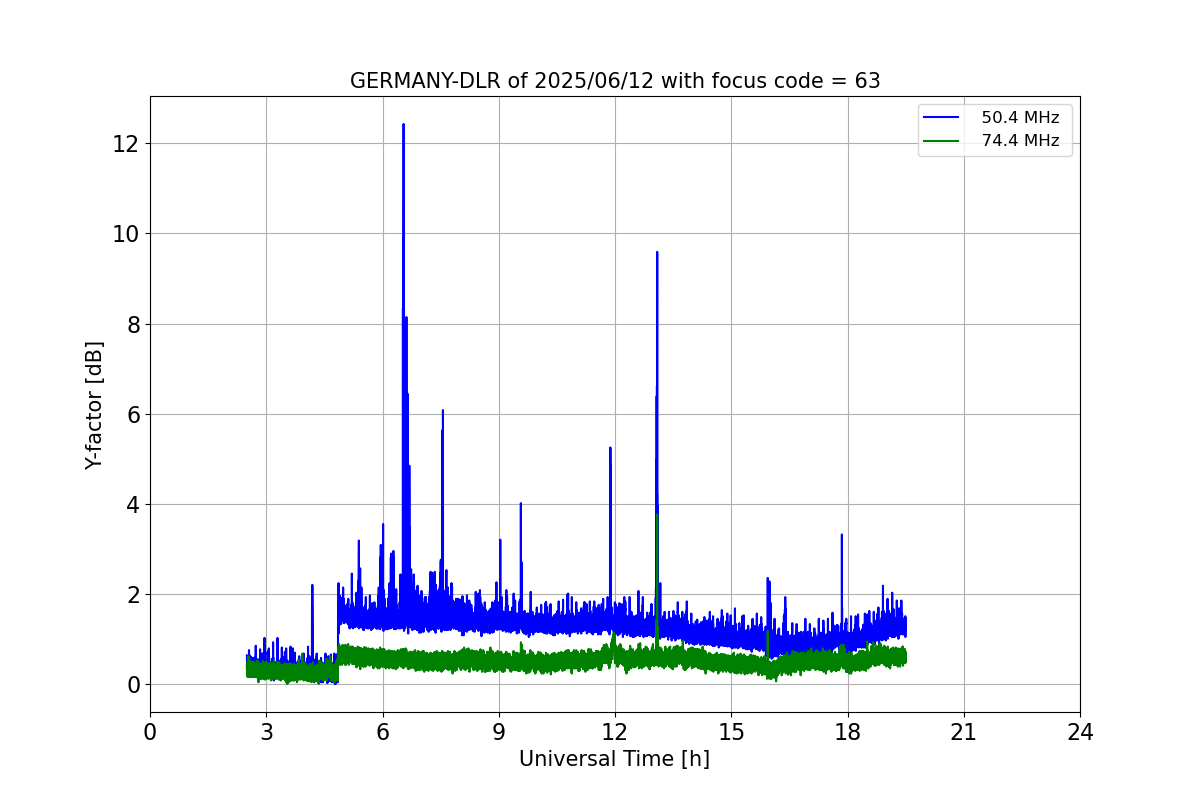
Task: Click x-axis tick label '0'
Action: [150, 732]
